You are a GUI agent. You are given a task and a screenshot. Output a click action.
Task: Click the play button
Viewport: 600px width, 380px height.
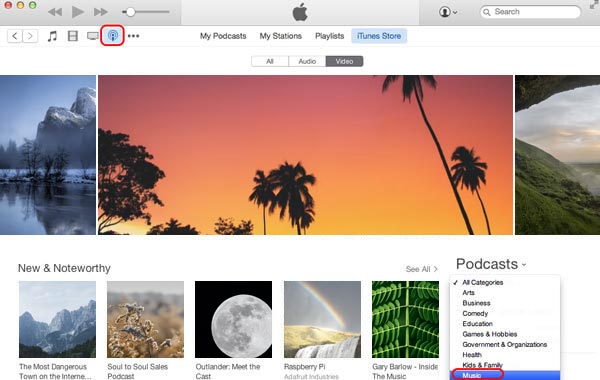point(78,12)
